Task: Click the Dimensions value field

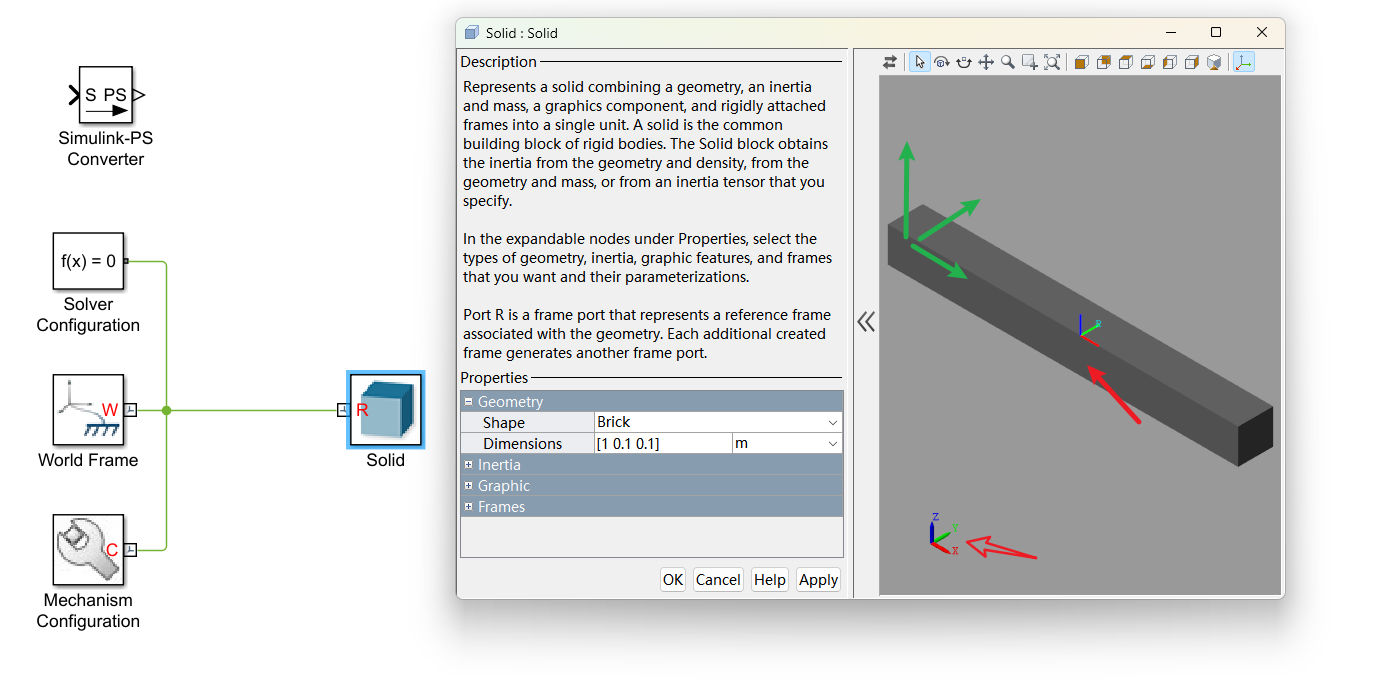Action: pos(663,444)
